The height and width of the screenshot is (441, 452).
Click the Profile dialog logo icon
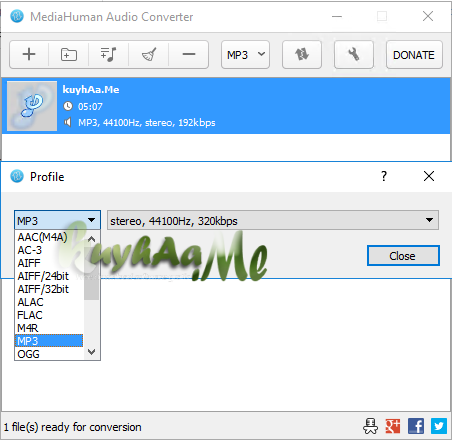click(17, 176)
